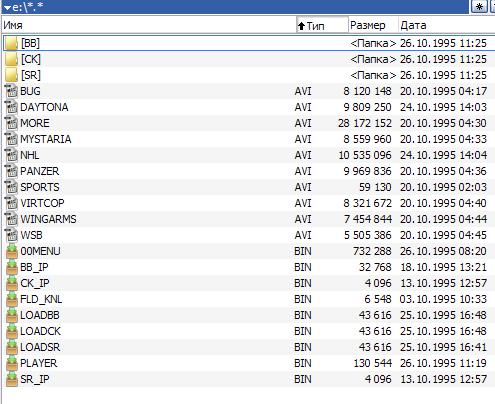Click the SR folder icon
This screenshot has height=404, width=495.
11,75
